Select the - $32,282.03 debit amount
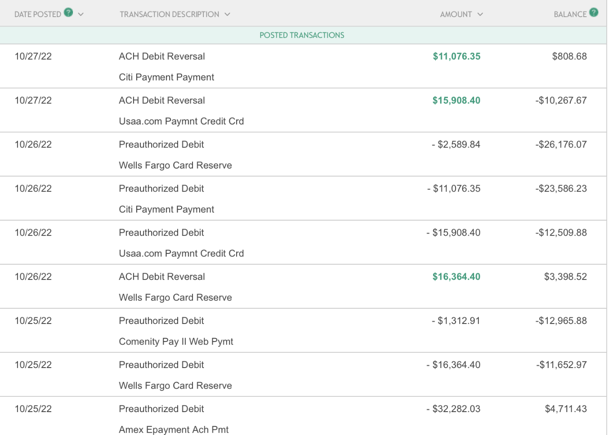 (453, 409)
